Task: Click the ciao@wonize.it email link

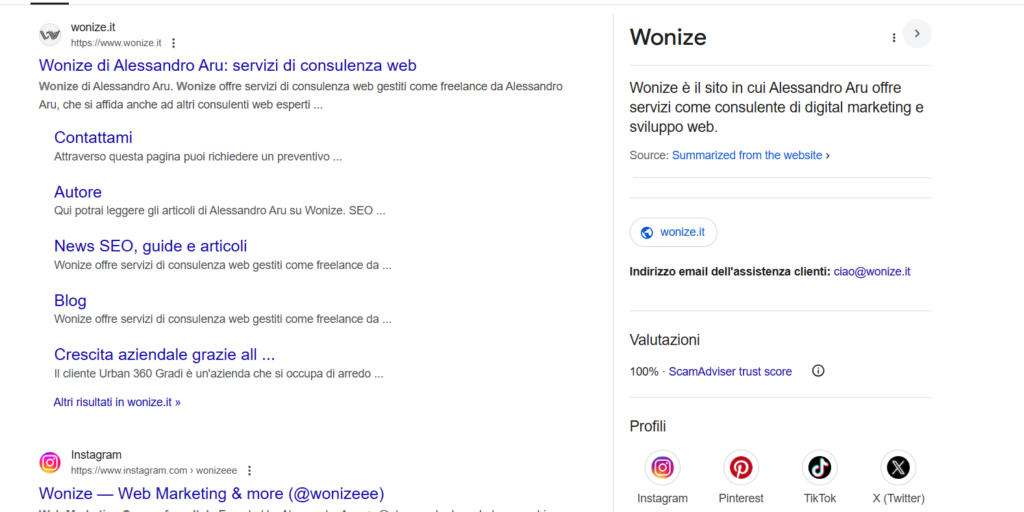Action: point(872,272)
